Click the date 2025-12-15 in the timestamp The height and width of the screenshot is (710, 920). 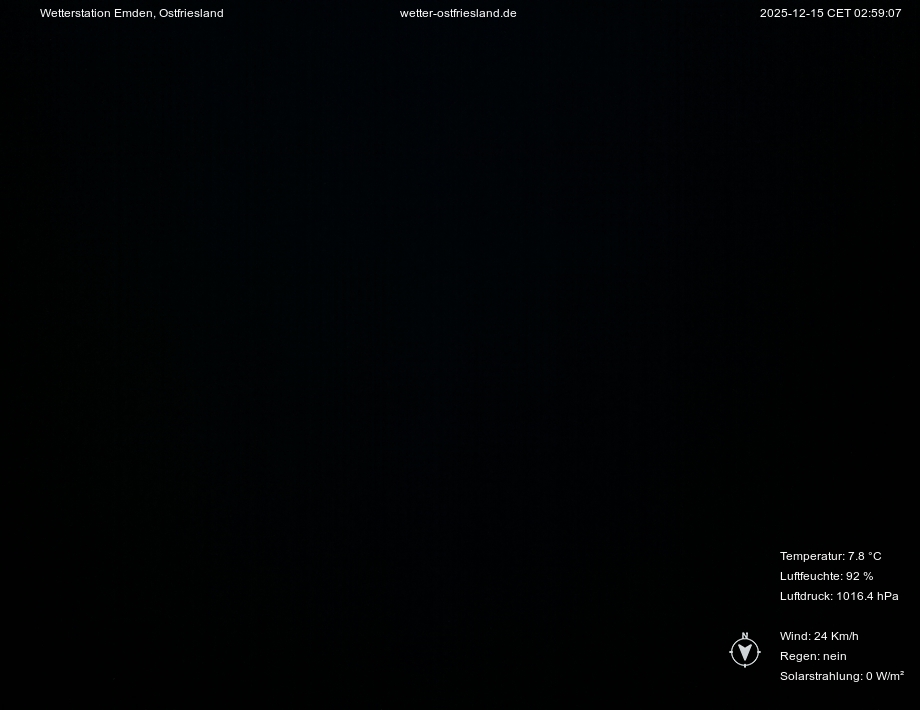tap(790, 13)
